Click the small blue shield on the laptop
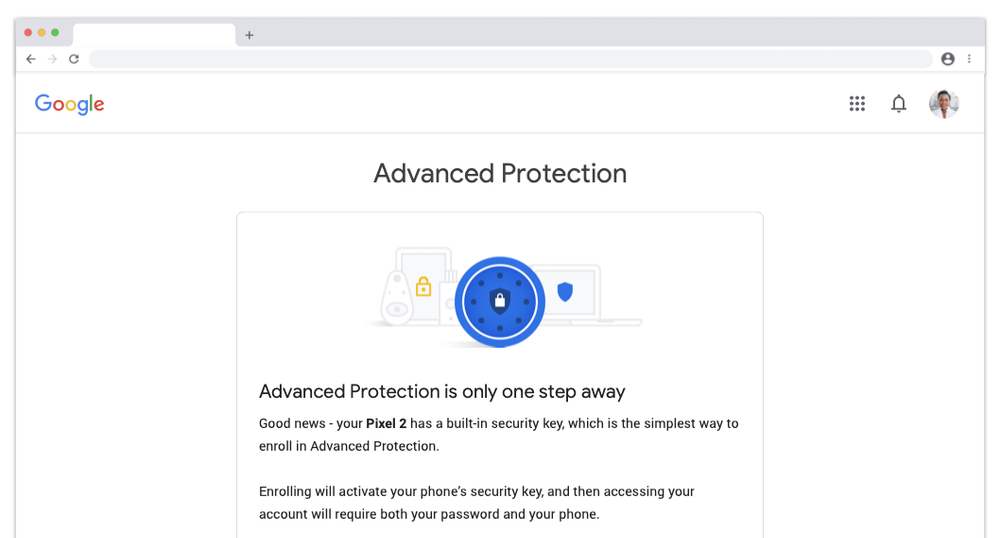 click(565, 292)
